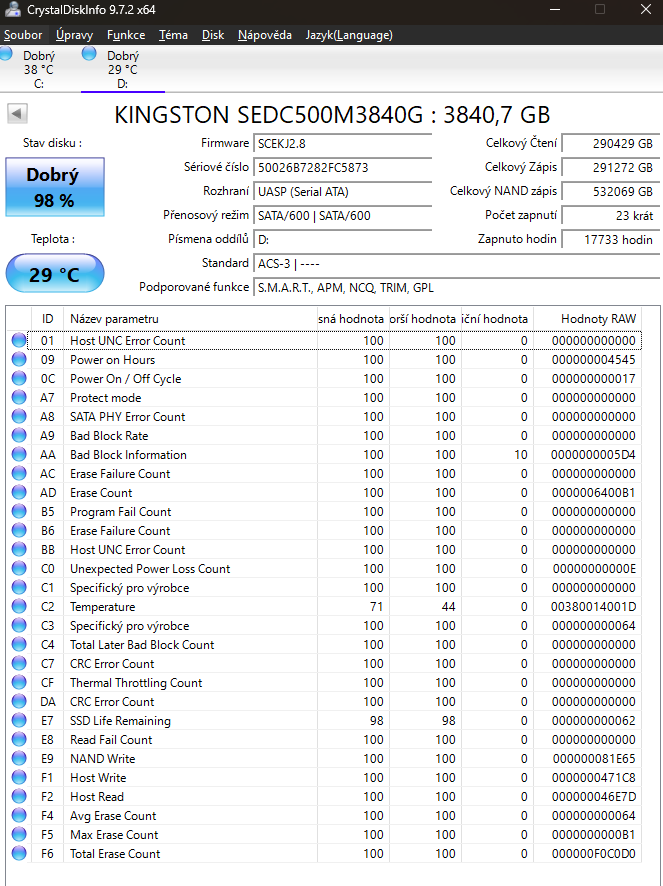This screenshot has width=663, height=886.
Task: Click the Počet zapnutí value 23 krát
Action: pos(610,216)
